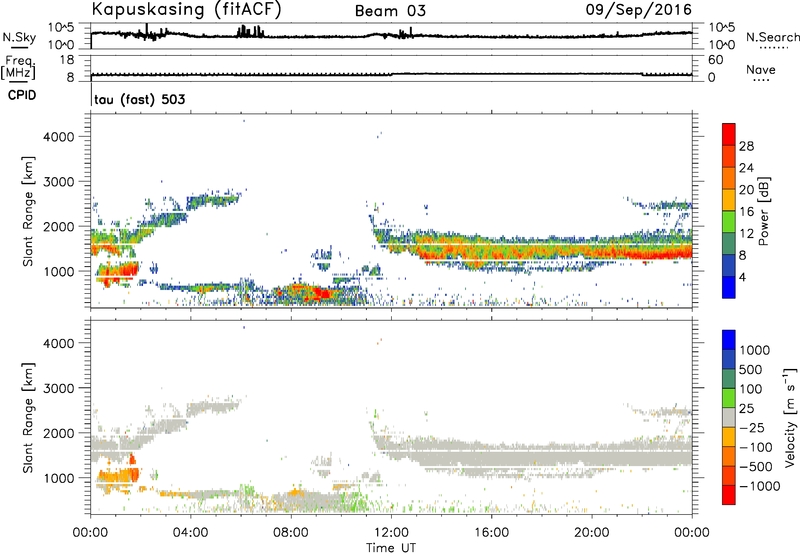Click the '04:00' time axis tick label
The height and width of the screenshot is (554, 800).
190,533
